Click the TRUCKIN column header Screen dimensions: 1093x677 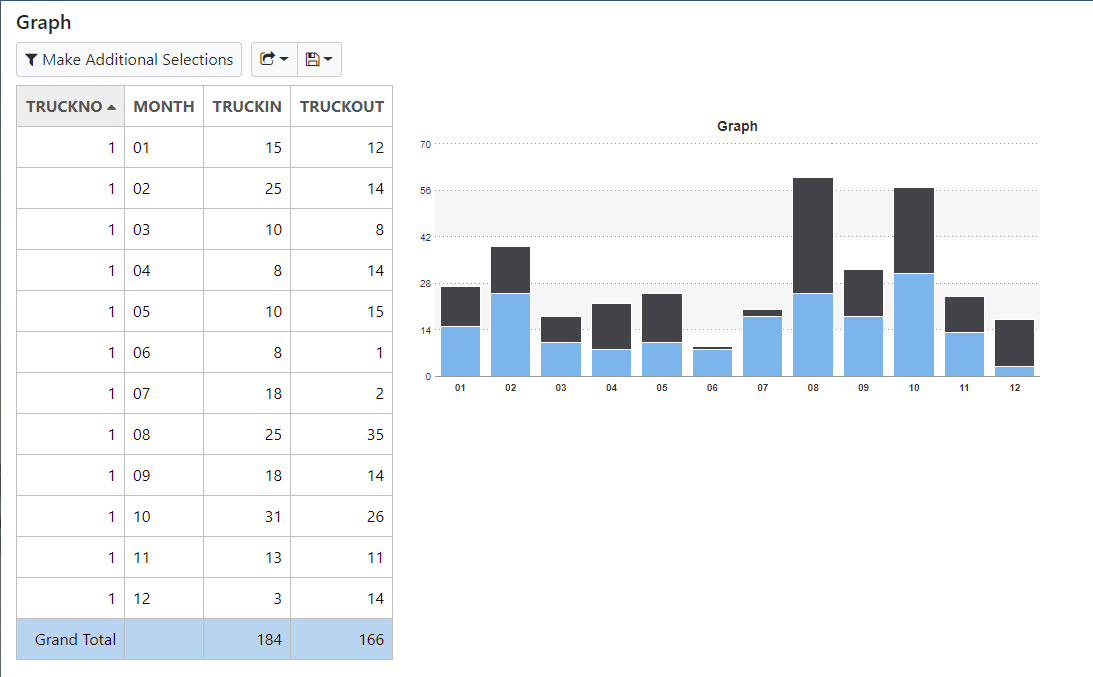247,106
